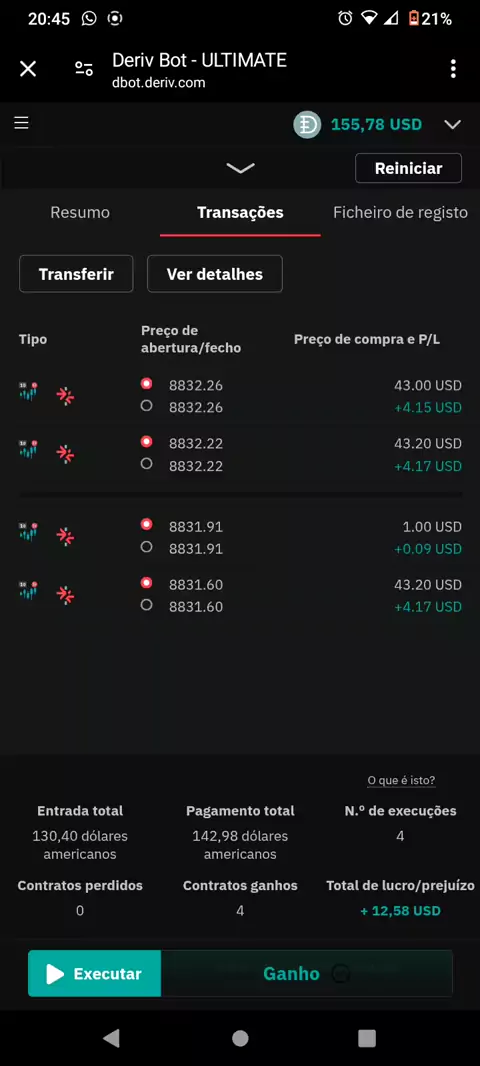Click the red contract type icon for 8832.22
The height and width of the screenshot is (1066, 480).
(65, 453)
